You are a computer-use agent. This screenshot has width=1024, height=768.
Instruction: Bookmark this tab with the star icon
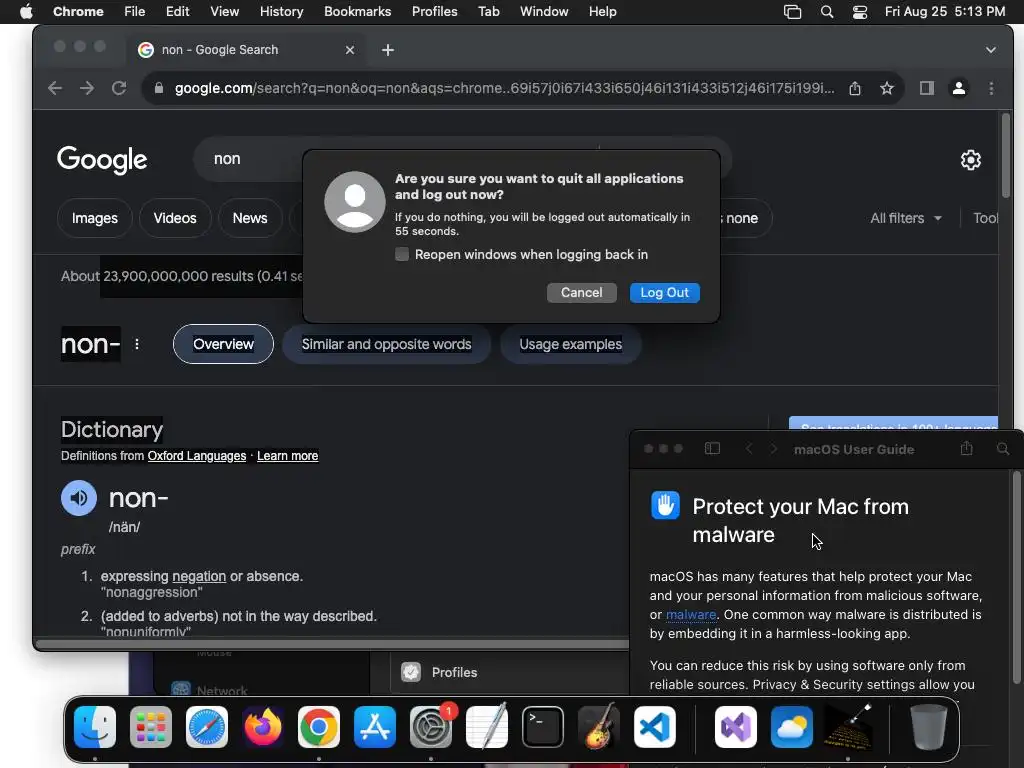coord(886,88)
